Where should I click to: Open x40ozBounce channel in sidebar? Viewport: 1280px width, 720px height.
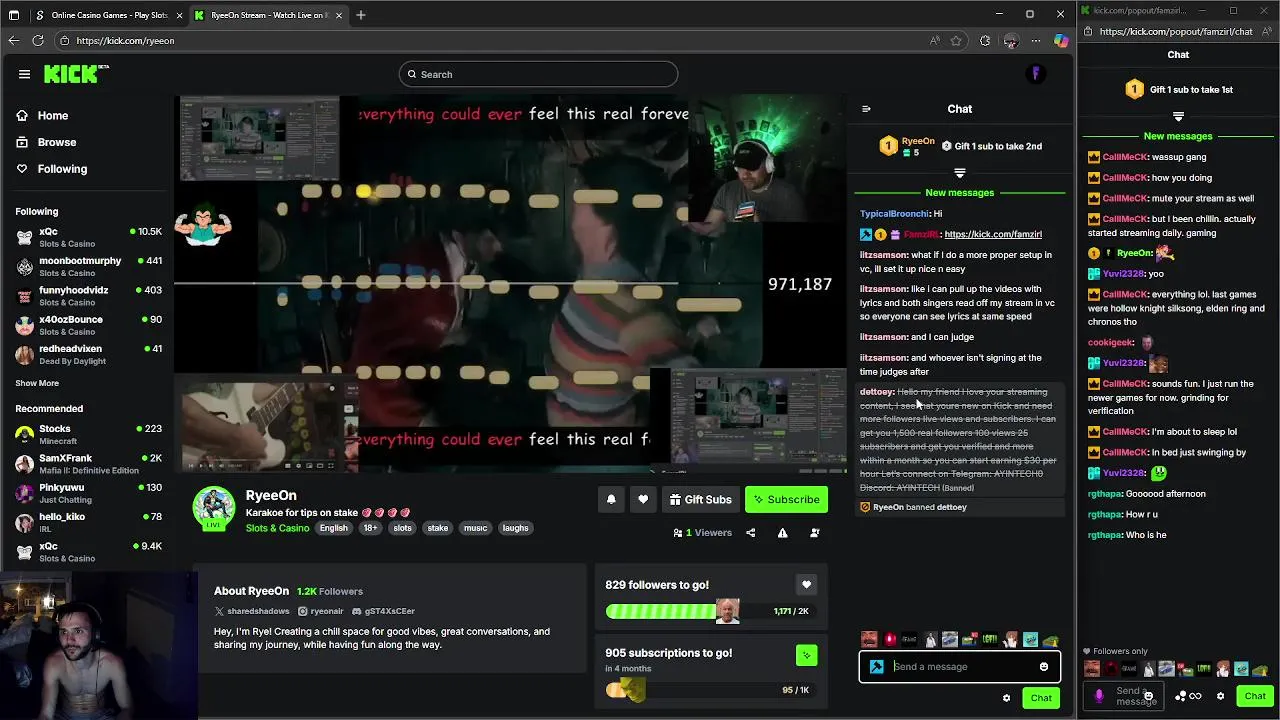pyautogui.click(x=89, y=325)
